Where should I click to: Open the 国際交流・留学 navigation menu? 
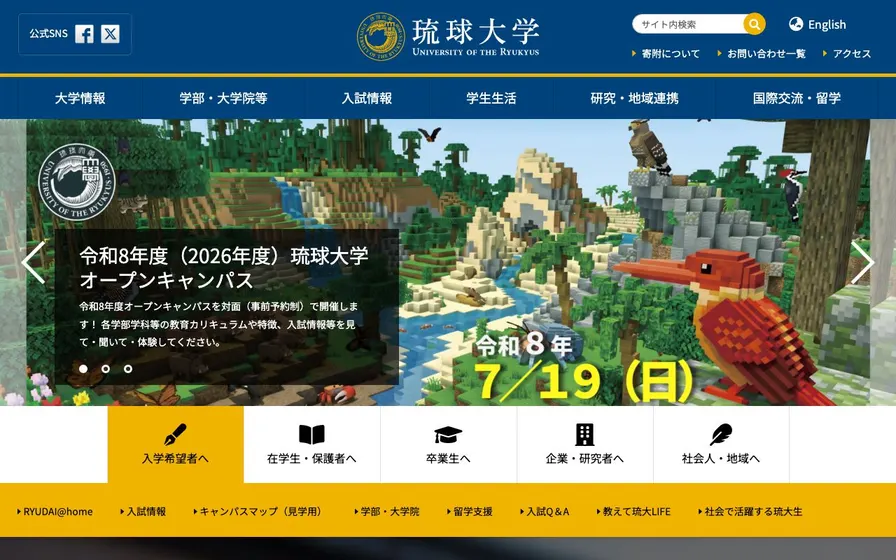797,98
